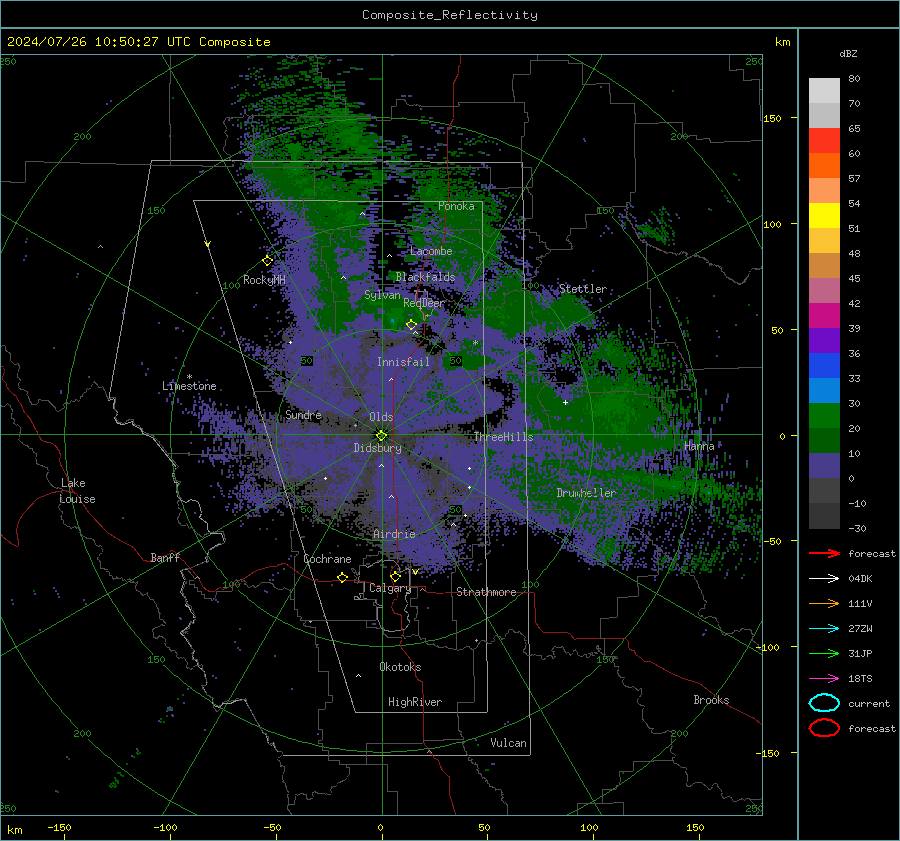The image size is (900, 841).
Task: Pick the purple 36-39 dBZ swatch
Action: [824, 341]
